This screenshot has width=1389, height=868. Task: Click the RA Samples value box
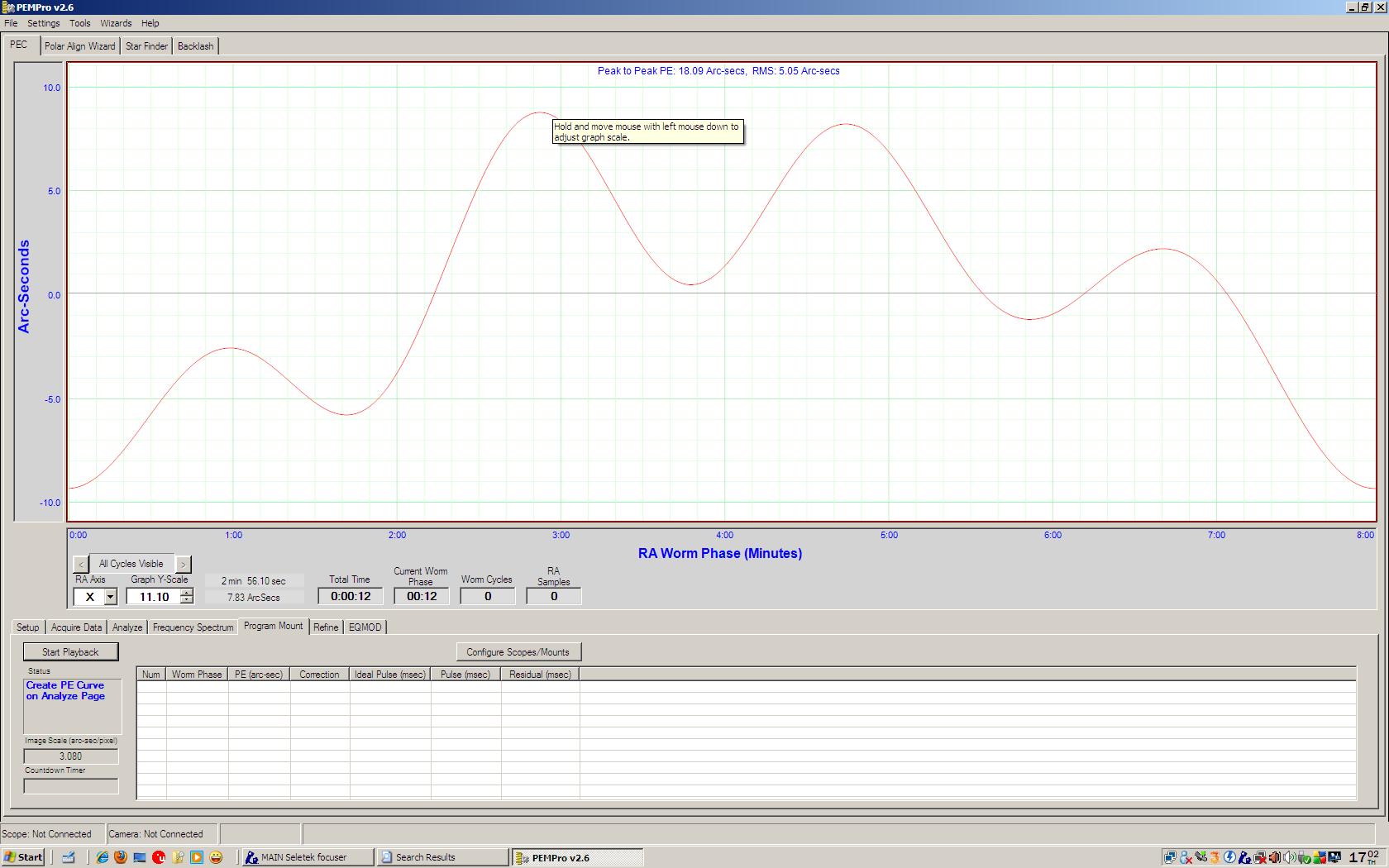(x=554, y=596)
